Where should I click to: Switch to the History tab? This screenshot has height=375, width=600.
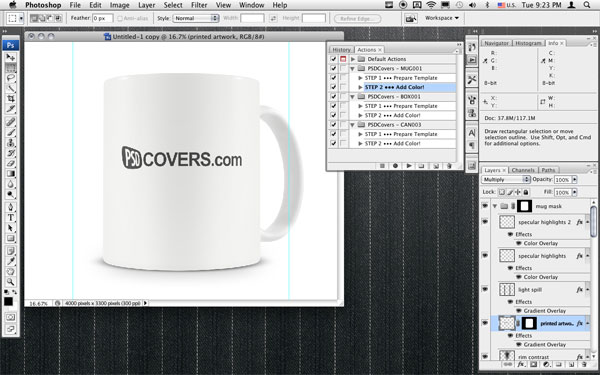[x=341, y=50]
